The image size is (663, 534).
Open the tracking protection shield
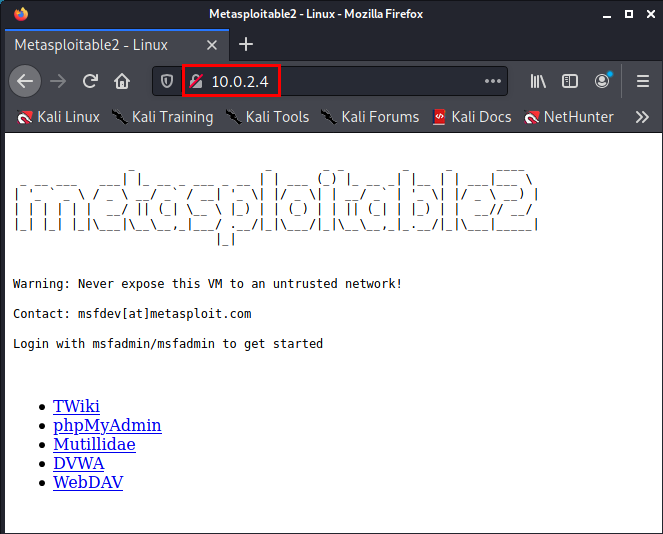[x=167, y=81]
